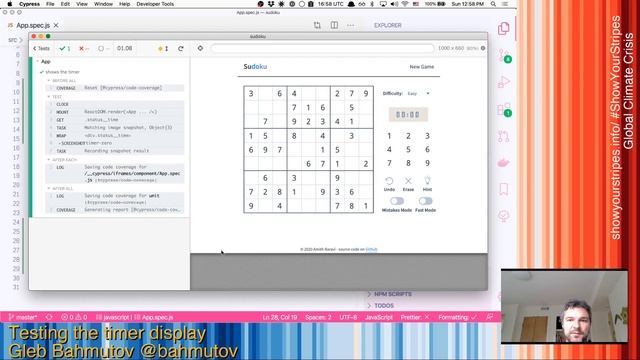Click errors and warnings count in status bar

click(x=74, y=317)
